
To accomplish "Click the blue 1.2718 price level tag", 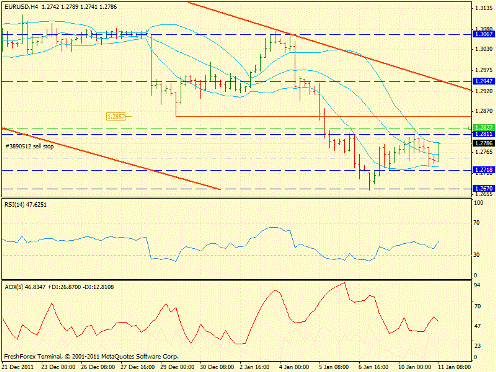I will pos(484,170).
